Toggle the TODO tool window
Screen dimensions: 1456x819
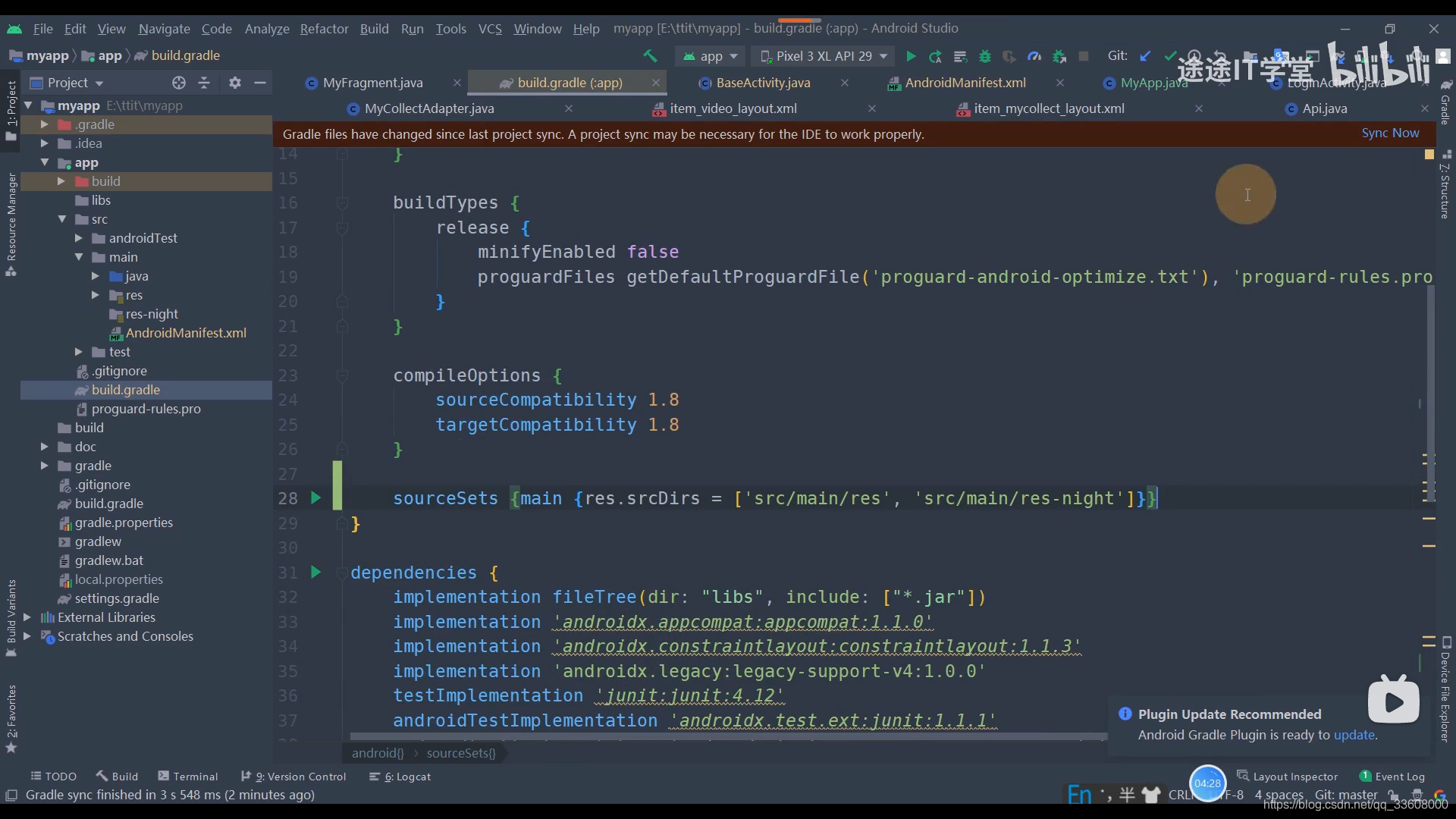54,777
